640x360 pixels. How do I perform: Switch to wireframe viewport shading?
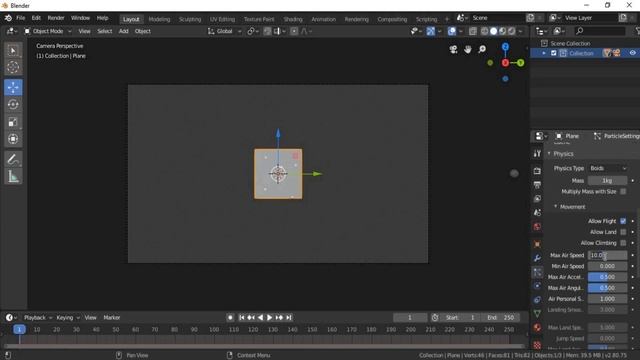484,31
